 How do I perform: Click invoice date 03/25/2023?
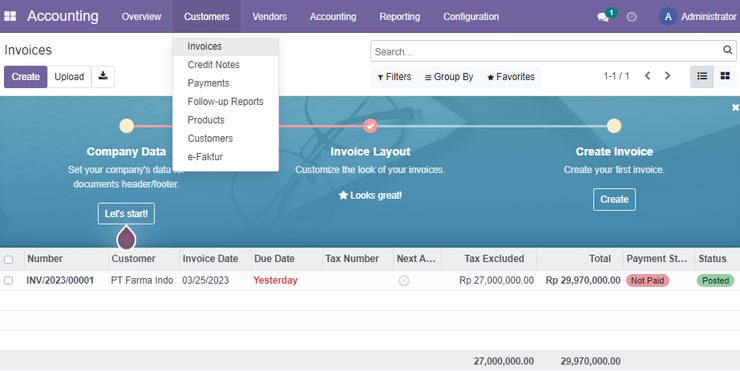click(x=205, y=280)
